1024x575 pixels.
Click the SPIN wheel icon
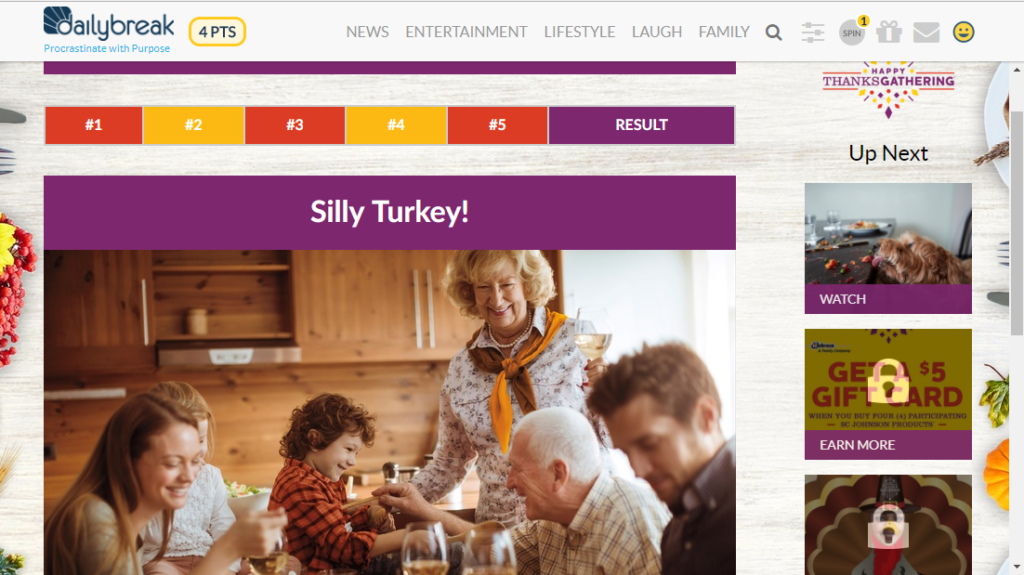(x=852, y=33)
